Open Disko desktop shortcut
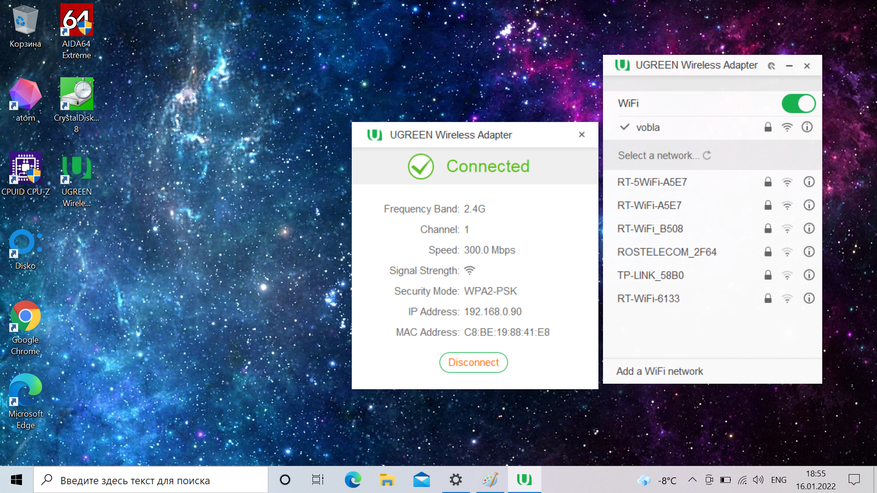Image resolution: width=877 pixels, height=493 pixels. tap(25, 248)
